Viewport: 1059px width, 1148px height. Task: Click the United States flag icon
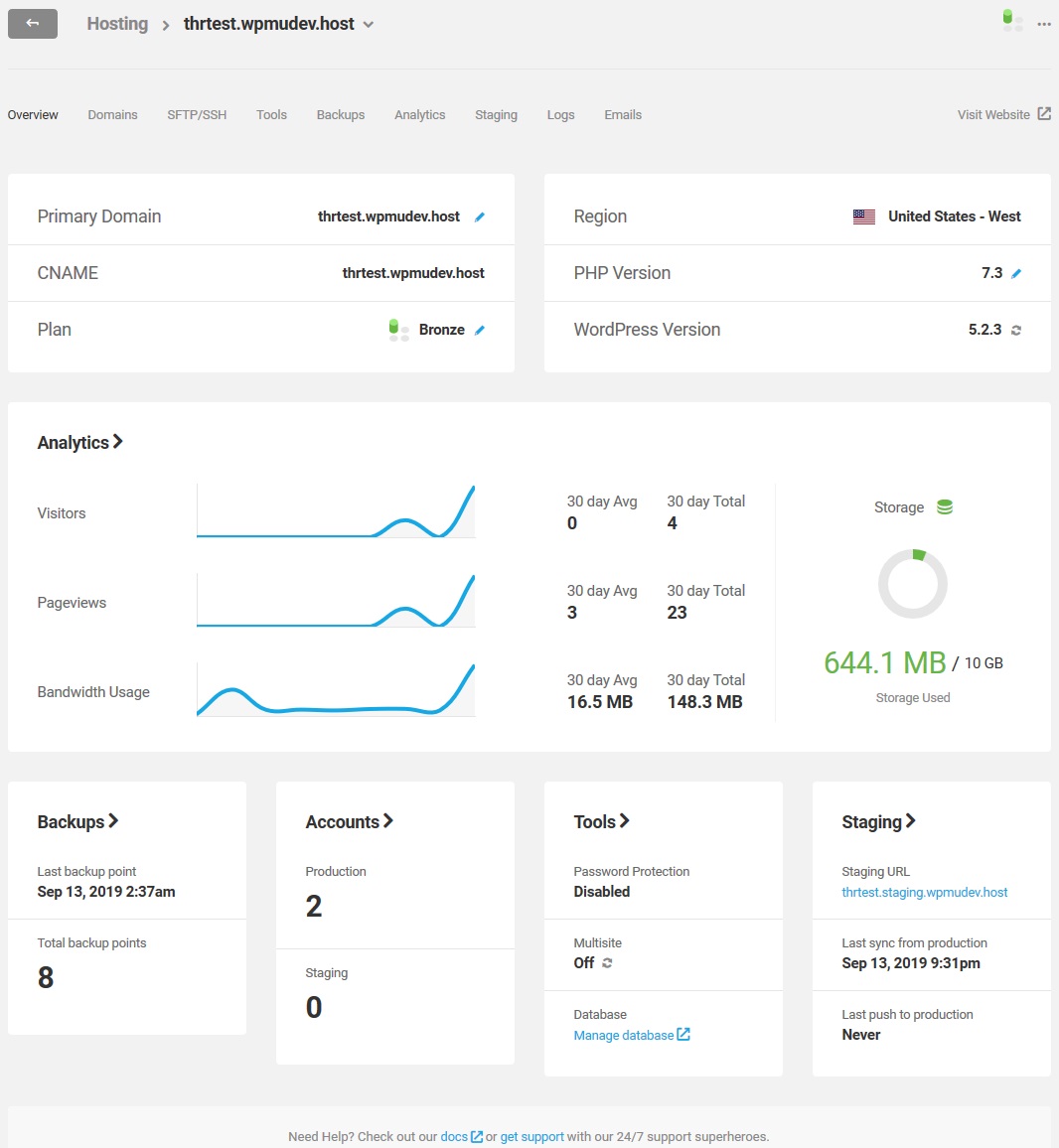tap(864, 216)
